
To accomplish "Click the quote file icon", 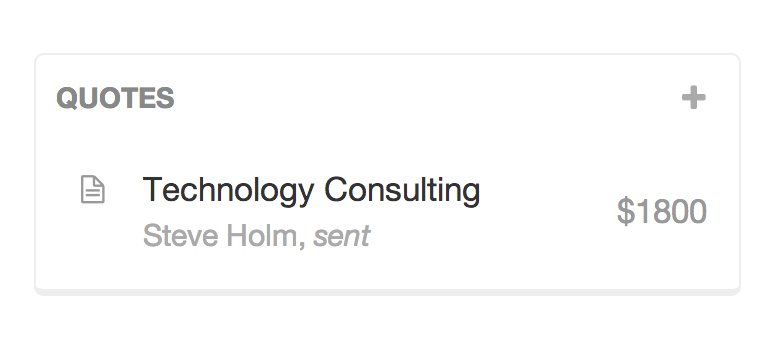I will pos(93,190).
